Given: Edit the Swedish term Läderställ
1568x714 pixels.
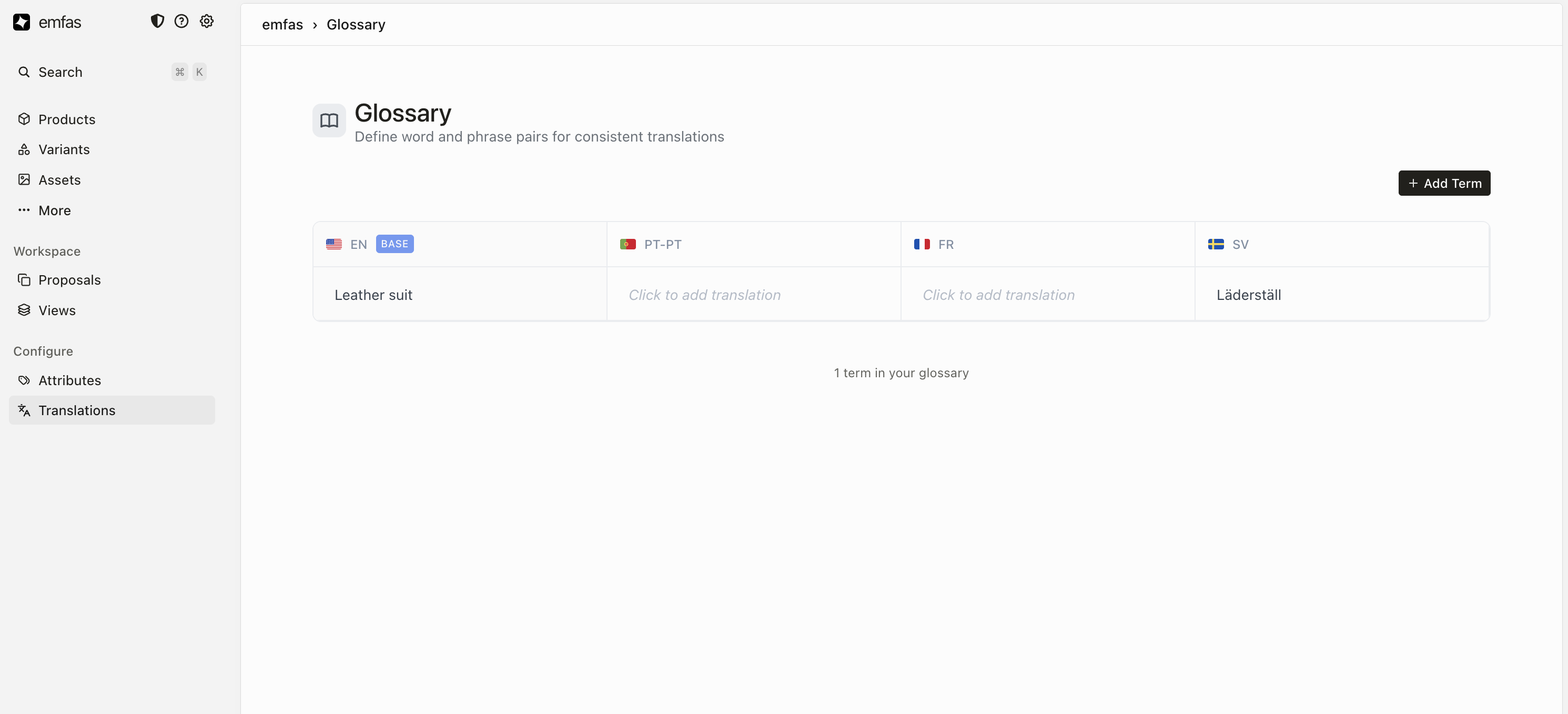Looking at the screenshot, I should [x=1248, y=295].
